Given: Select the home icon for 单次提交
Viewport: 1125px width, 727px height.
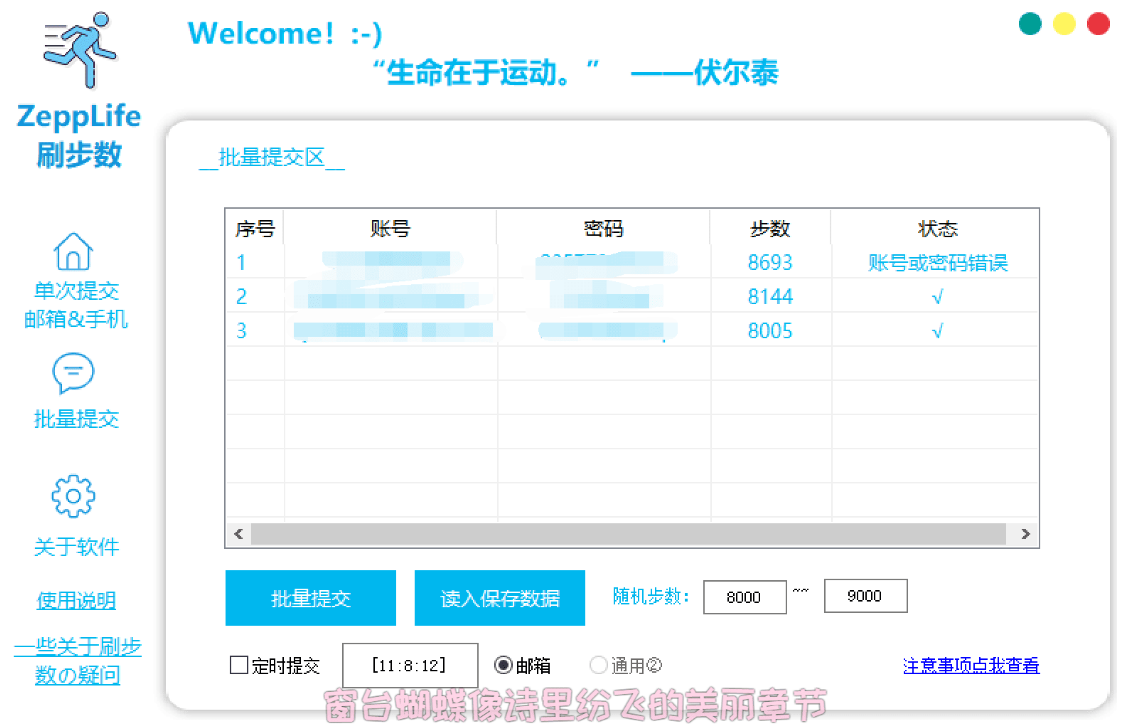Looking at the screenshot, I should click(x=75, y=249).
